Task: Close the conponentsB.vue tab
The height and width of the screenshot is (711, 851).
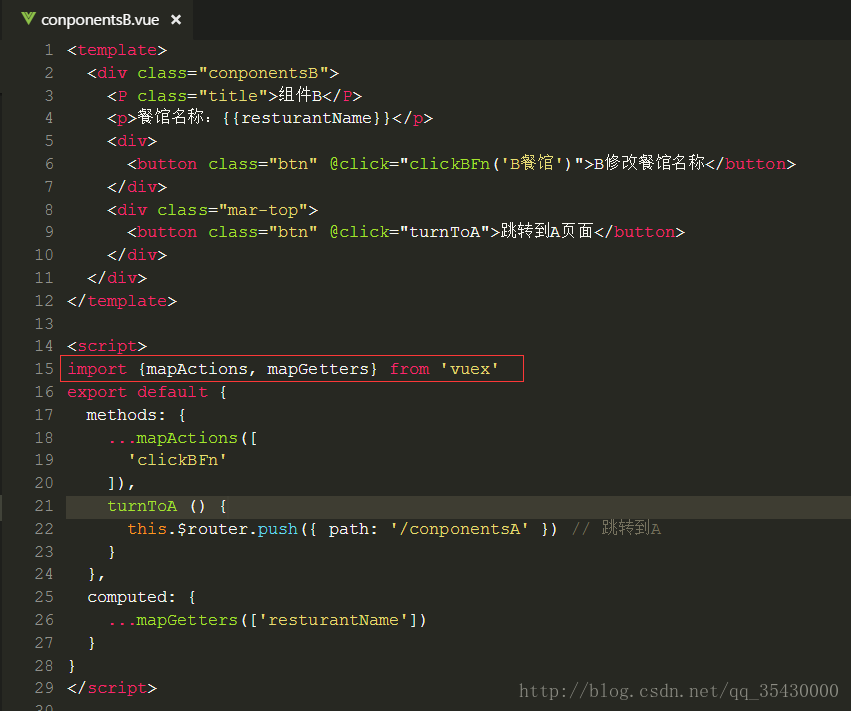Action: coord(176,20)
